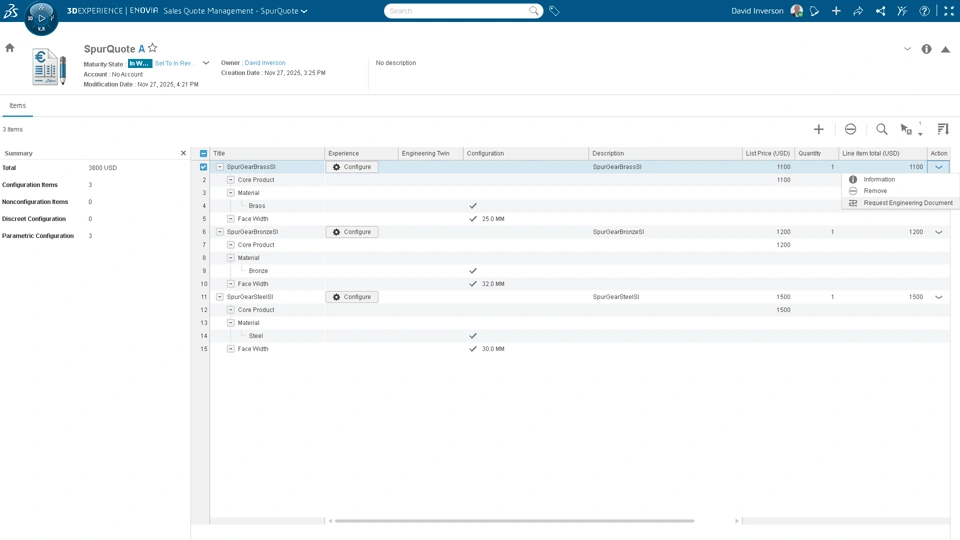Image resolution: width=960 pixels, height=540 pixels.
Task: Click the horizontal table scrollbar
Action: pos(514,521)
